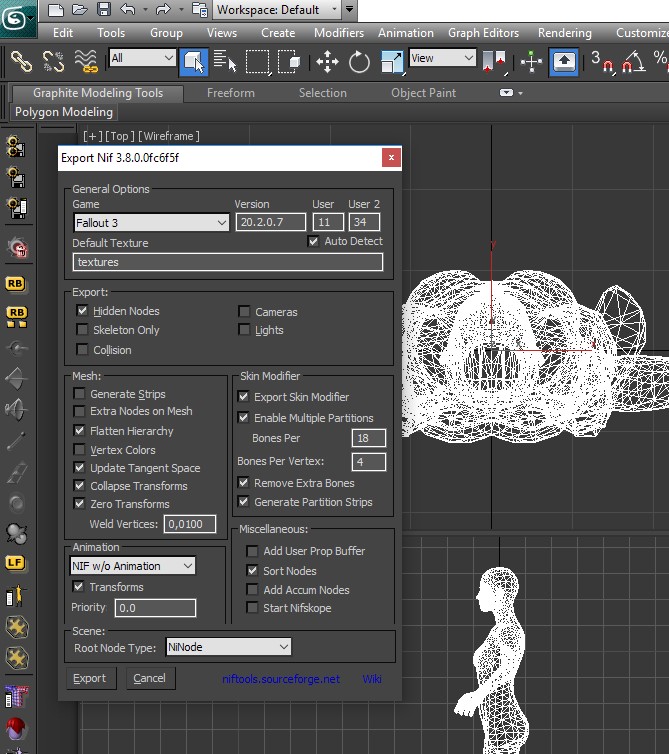The height and width of the screenshot is (754, 669).
Task: Click the LF sidebar icon
Action: click(x=15, y=563)
